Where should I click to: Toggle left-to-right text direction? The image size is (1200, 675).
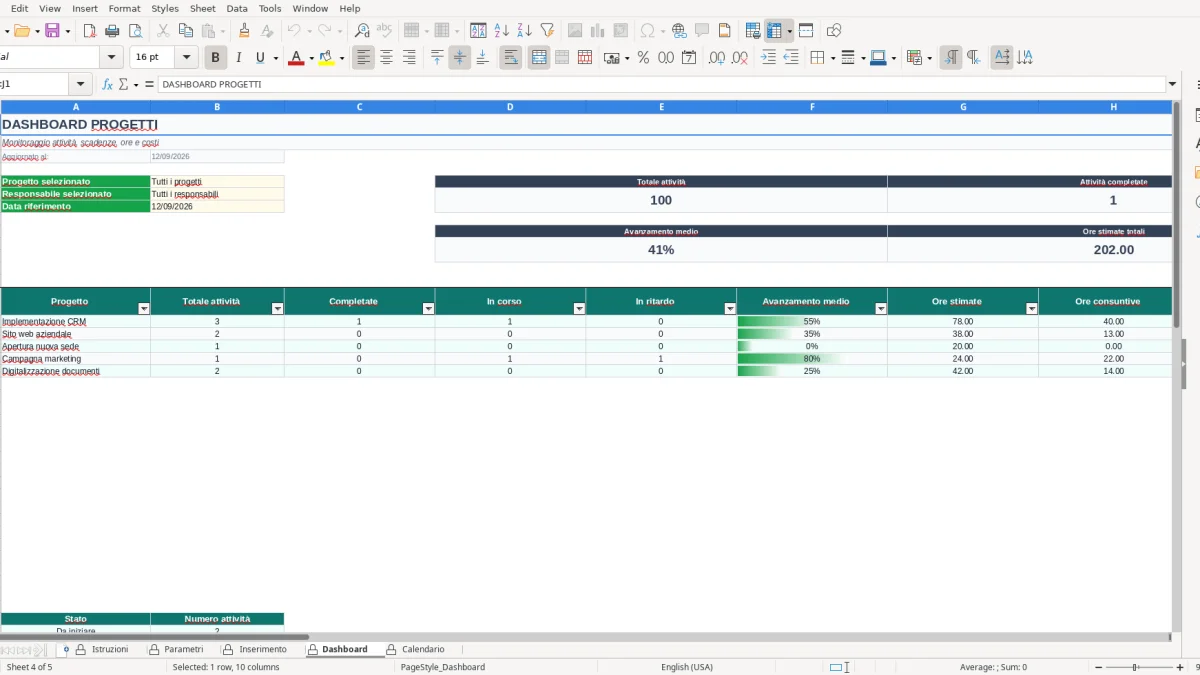click(950, 58)
